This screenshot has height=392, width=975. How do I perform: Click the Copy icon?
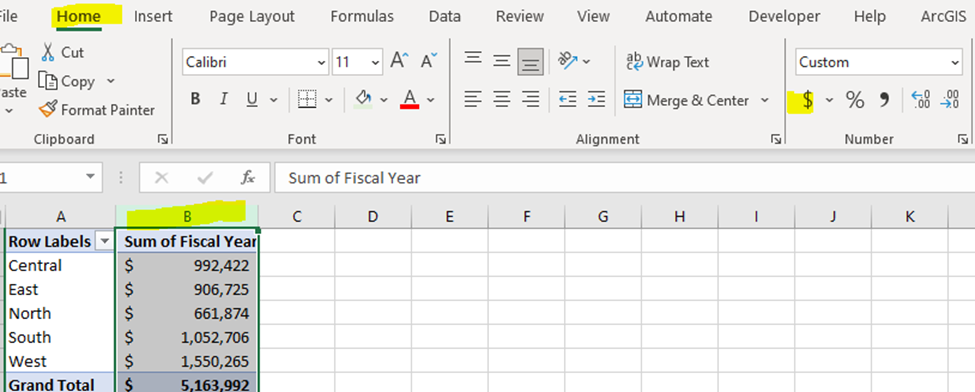[x=48, y=82]
